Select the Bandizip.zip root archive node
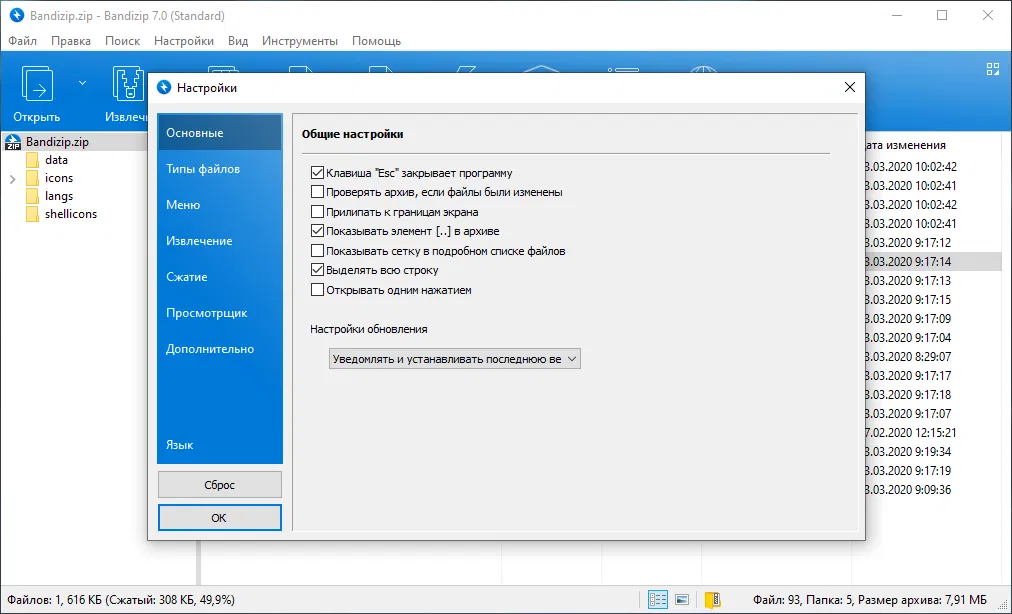This screenshot has width=1012, height=614. [57, 141]
